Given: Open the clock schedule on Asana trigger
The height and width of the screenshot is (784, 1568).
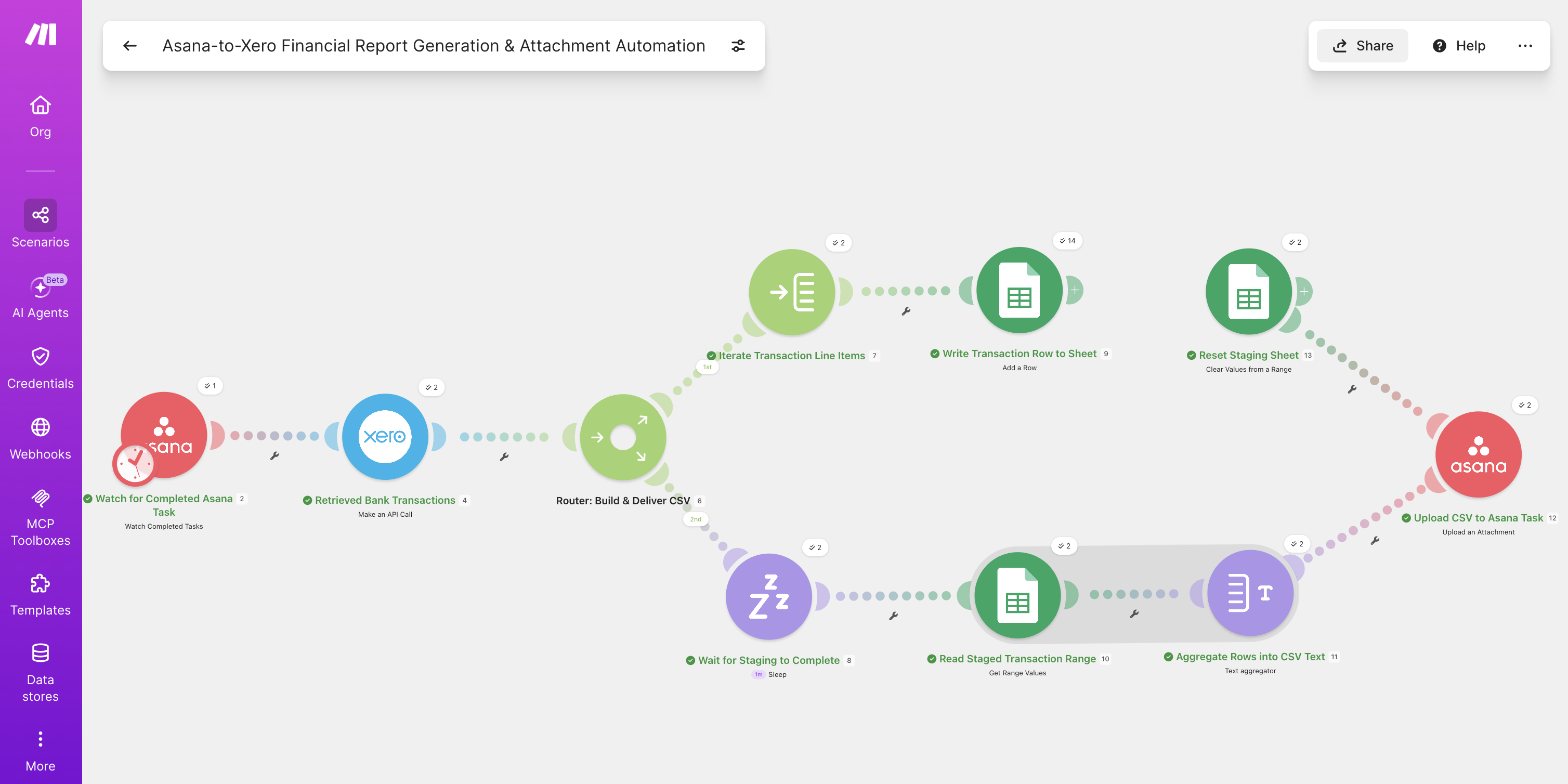Looking at the screenshot, I should point(135,464).
